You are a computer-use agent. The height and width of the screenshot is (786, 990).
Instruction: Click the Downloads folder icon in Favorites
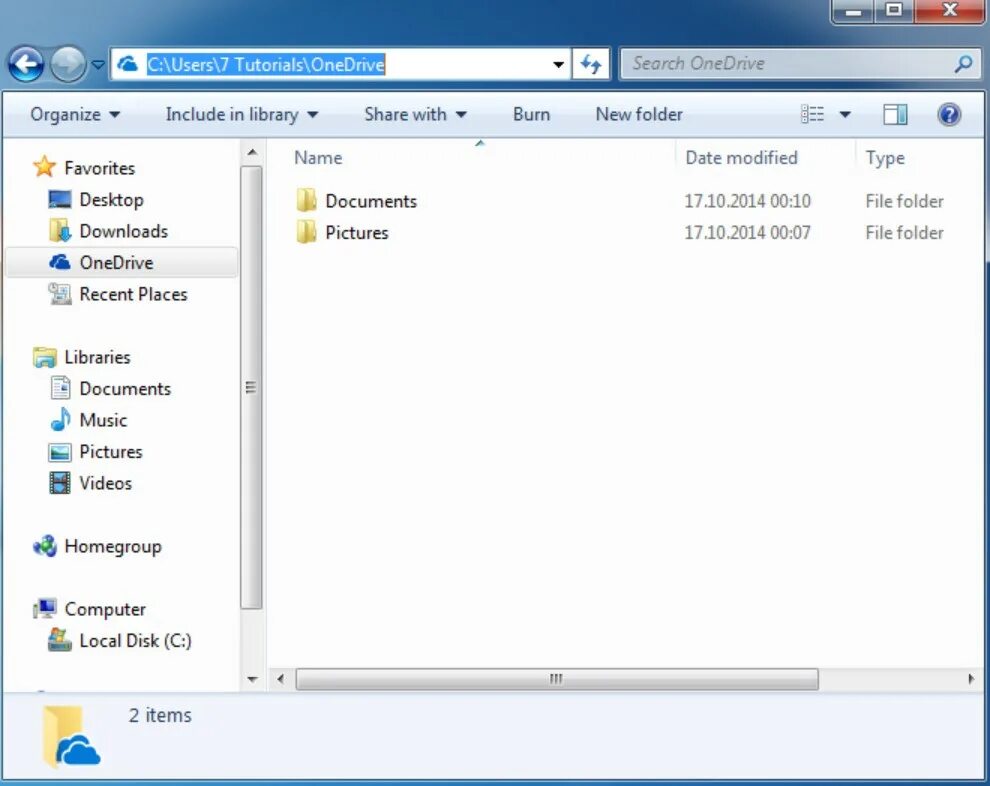(x=60, y=230)
